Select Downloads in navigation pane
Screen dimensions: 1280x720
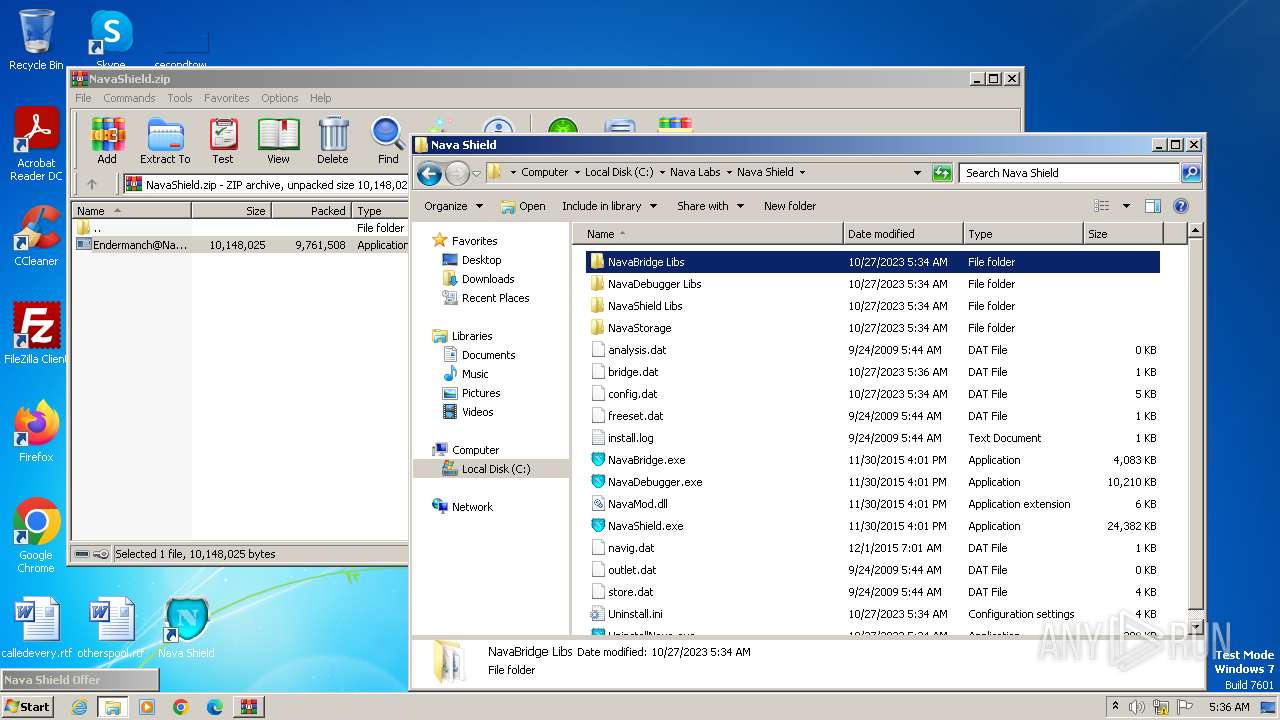[488, 279]
